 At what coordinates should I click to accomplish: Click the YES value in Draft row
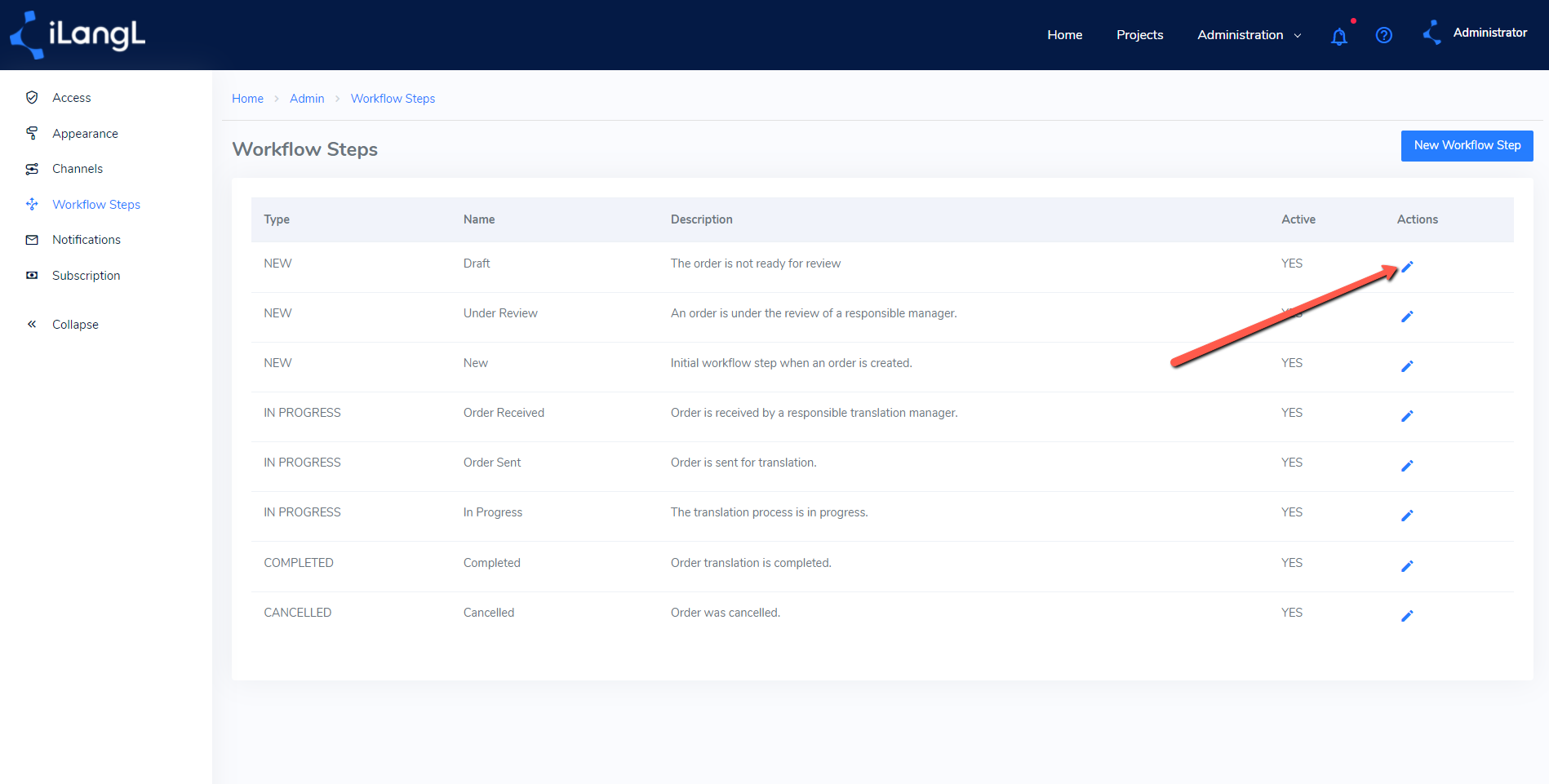click(1292, 264)
